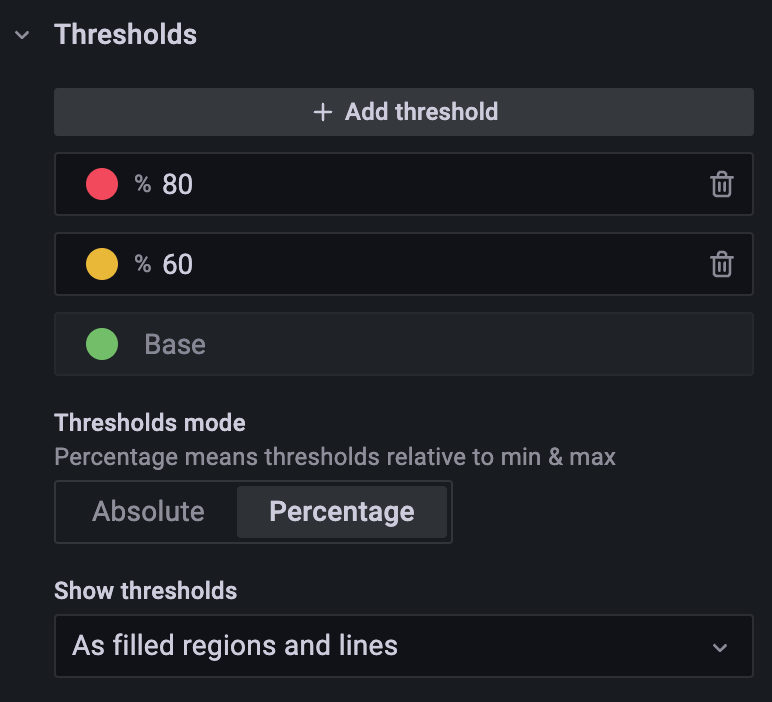
Task: Open the red threshold color picker
Action: point(102,184)
